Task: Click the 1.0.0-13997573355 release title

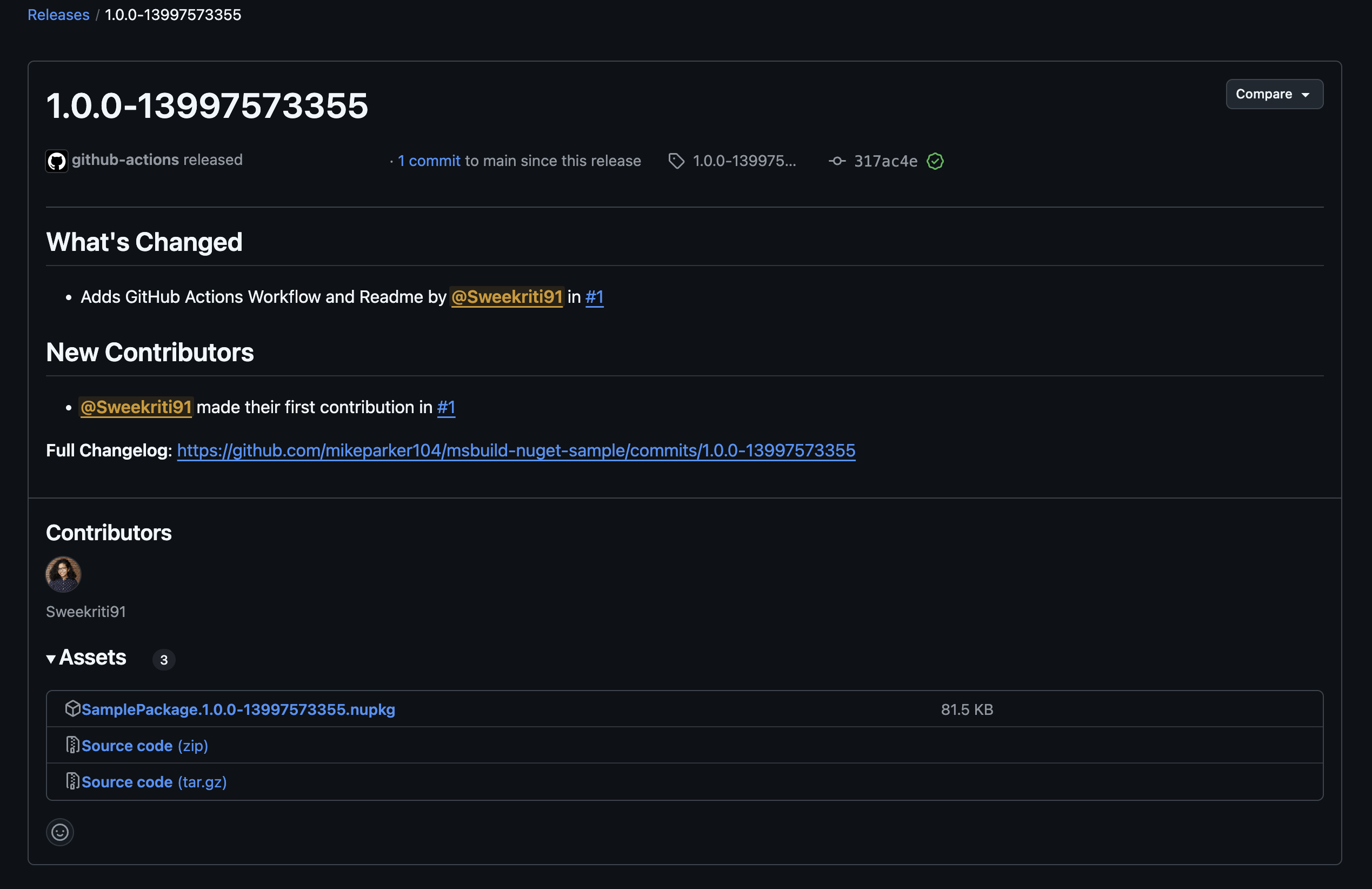Action: pyautogui.click(x=207, y=105)
